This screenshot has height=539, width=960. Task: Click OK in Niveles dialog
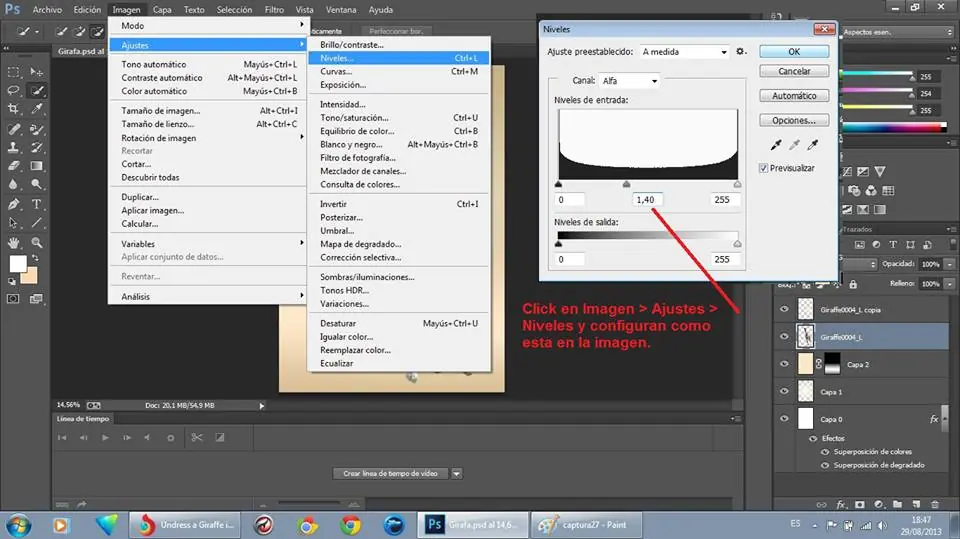point(794,51)
